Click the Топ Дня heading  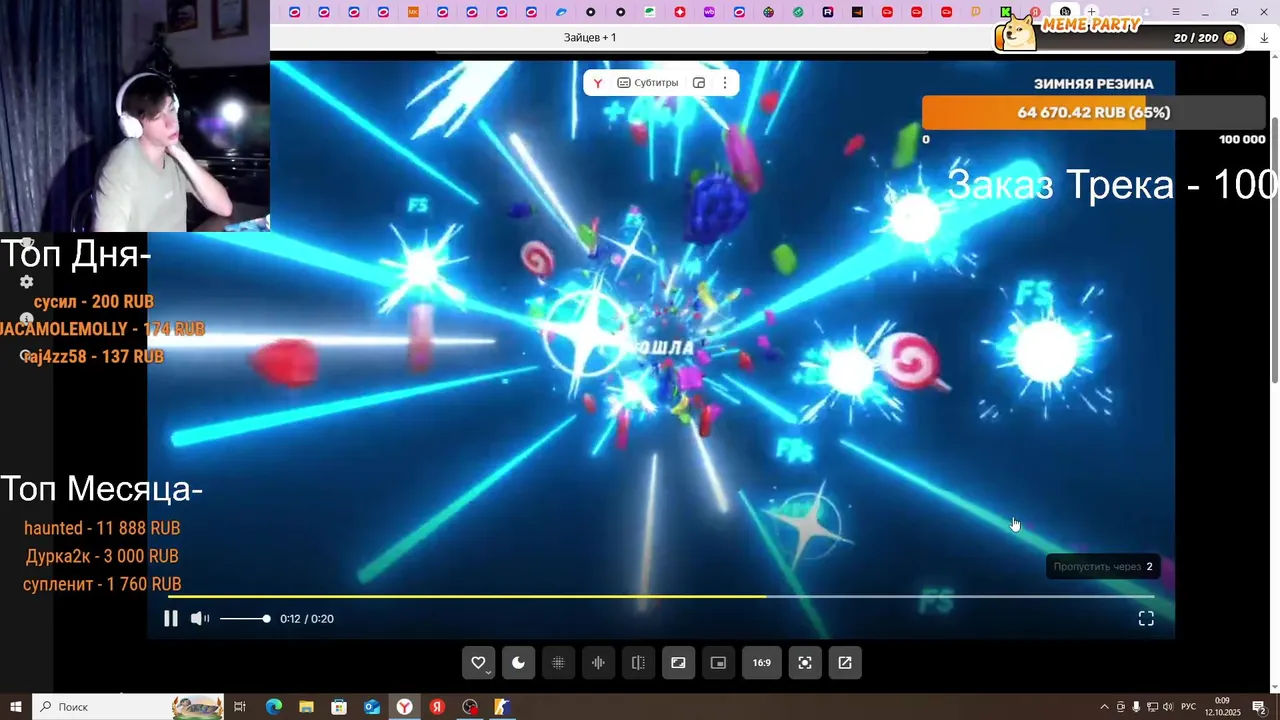point(76,254)
